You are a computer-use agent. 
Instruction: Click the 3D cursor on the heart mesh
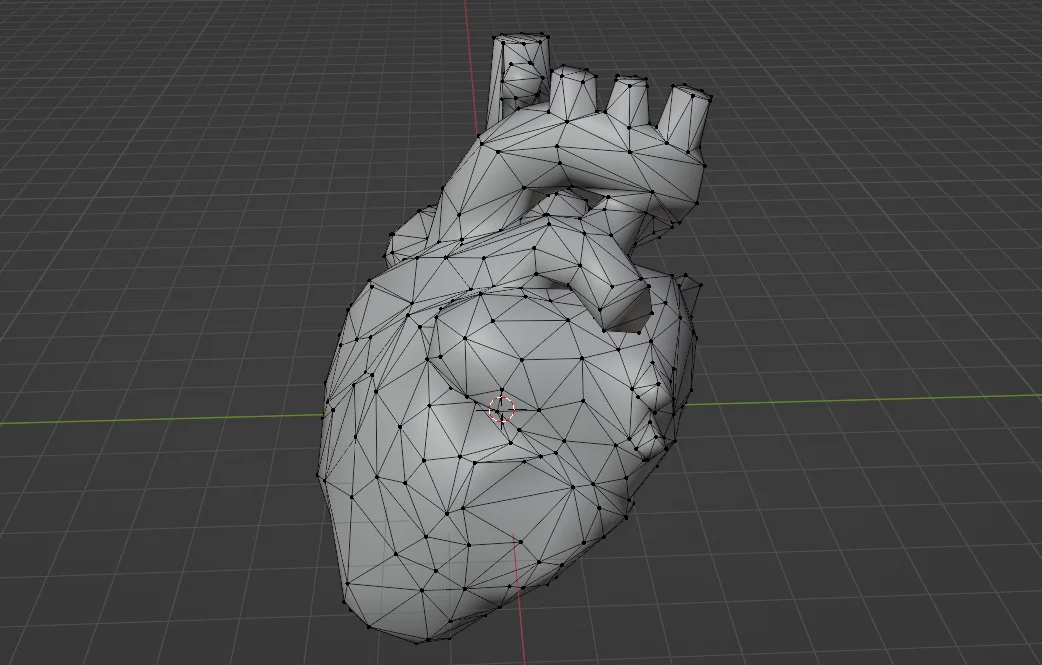click(x=502, y=410)
